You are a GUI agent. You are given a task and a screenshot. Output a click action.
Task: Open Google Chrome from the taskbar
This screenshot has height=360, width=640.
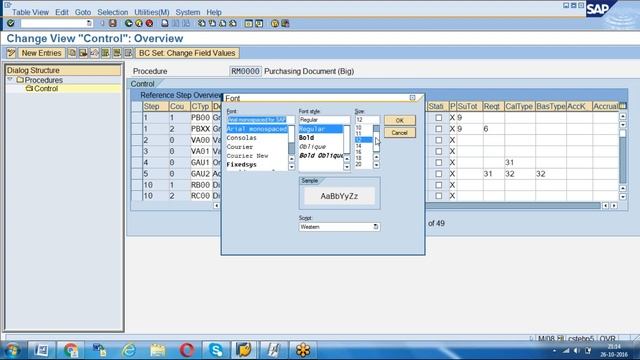pyautogui.click(x=71, y=350)
